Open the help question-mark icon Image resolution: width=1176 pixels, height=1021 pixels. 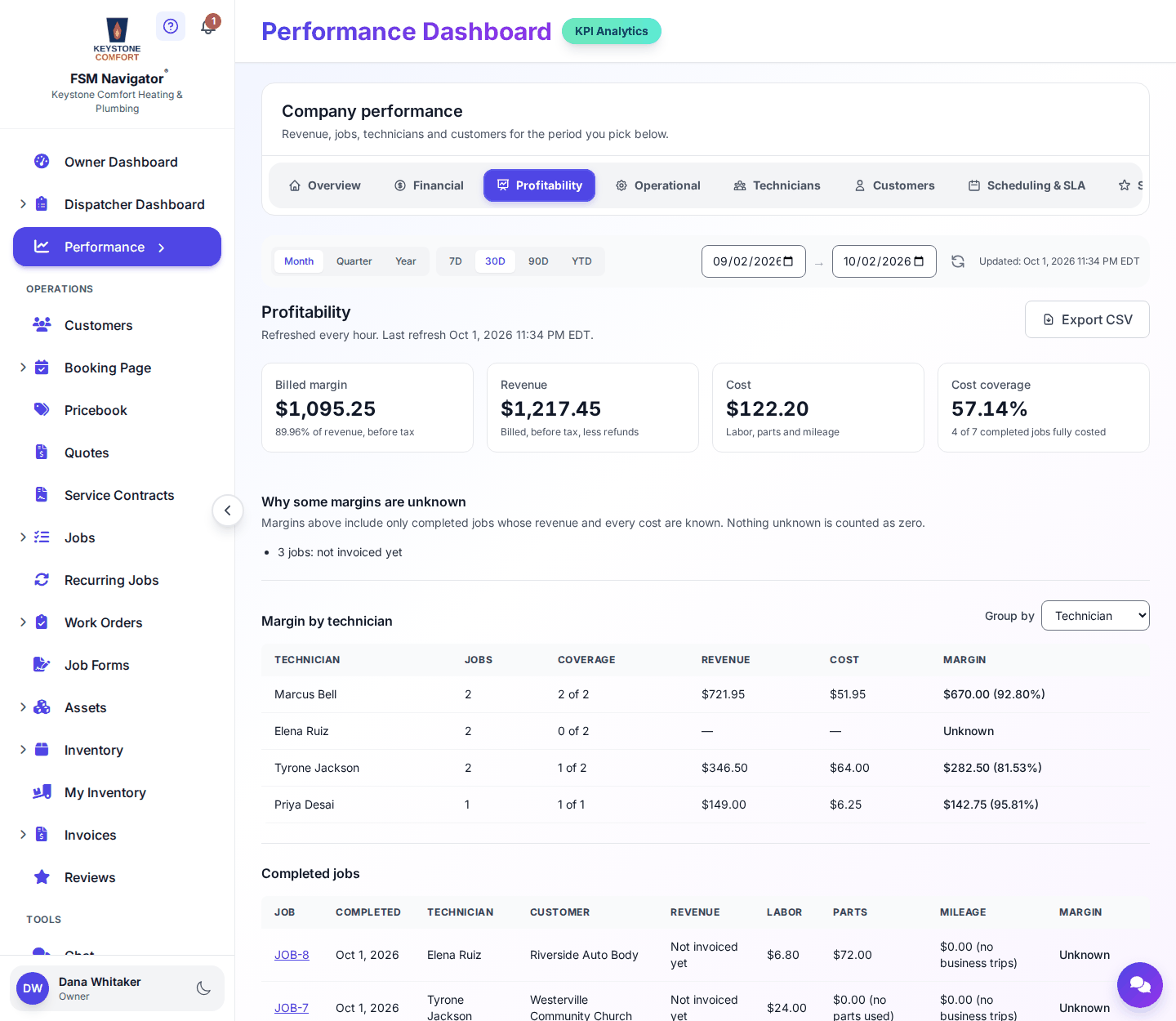[171, 26]
